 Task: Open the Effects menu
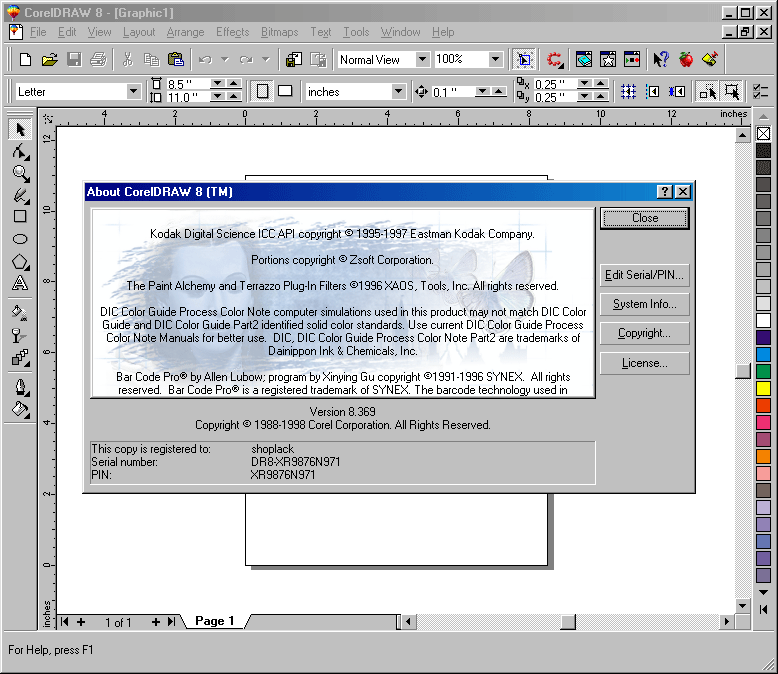(232, 32)
